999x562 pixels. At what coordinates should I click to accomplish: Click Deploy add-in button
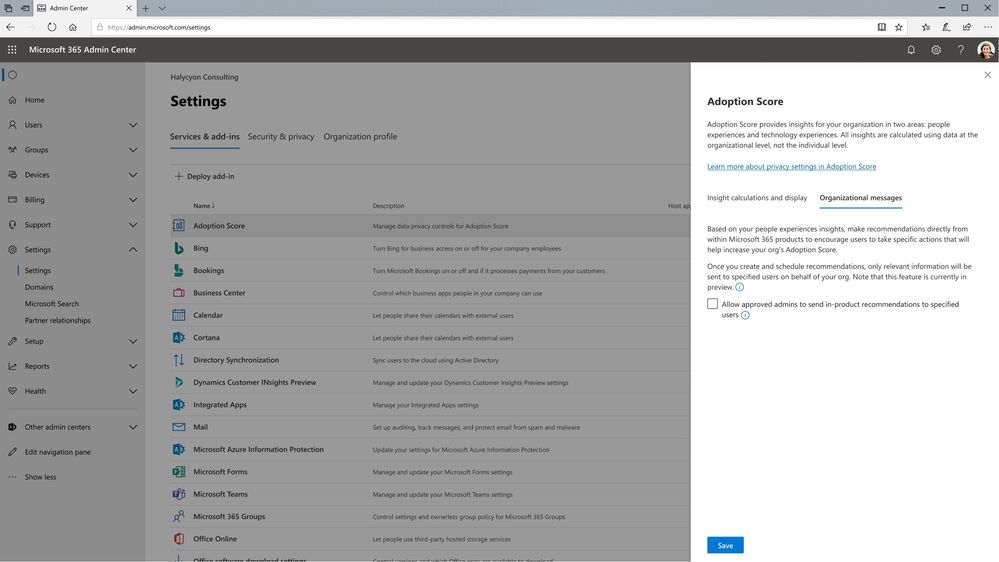(x=205, y=176)
